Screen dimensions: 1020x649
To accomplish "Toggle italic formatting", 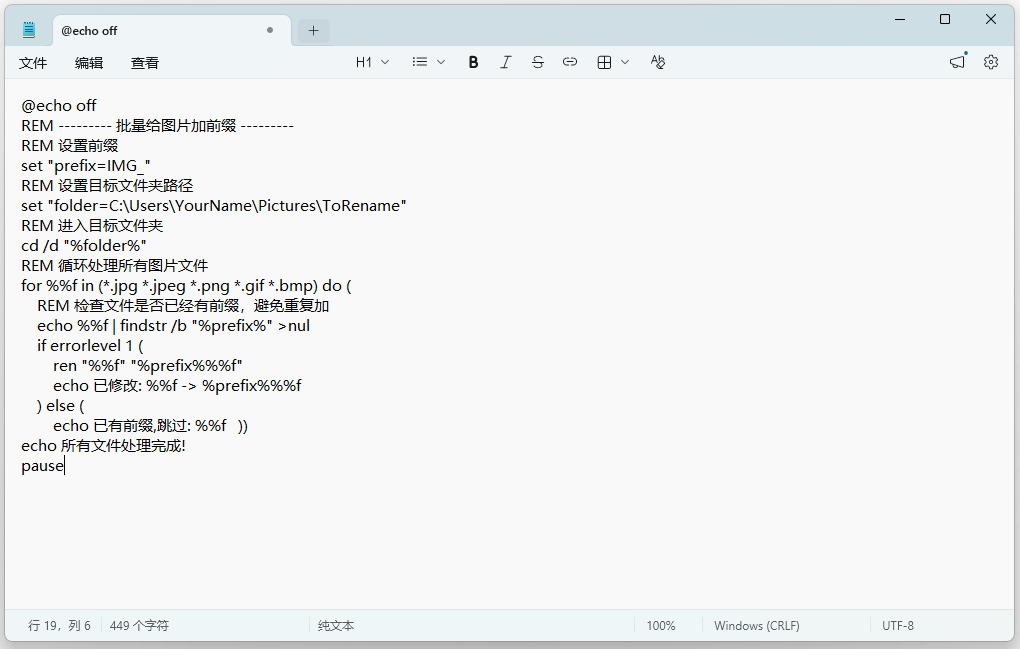I will [505, 62].
